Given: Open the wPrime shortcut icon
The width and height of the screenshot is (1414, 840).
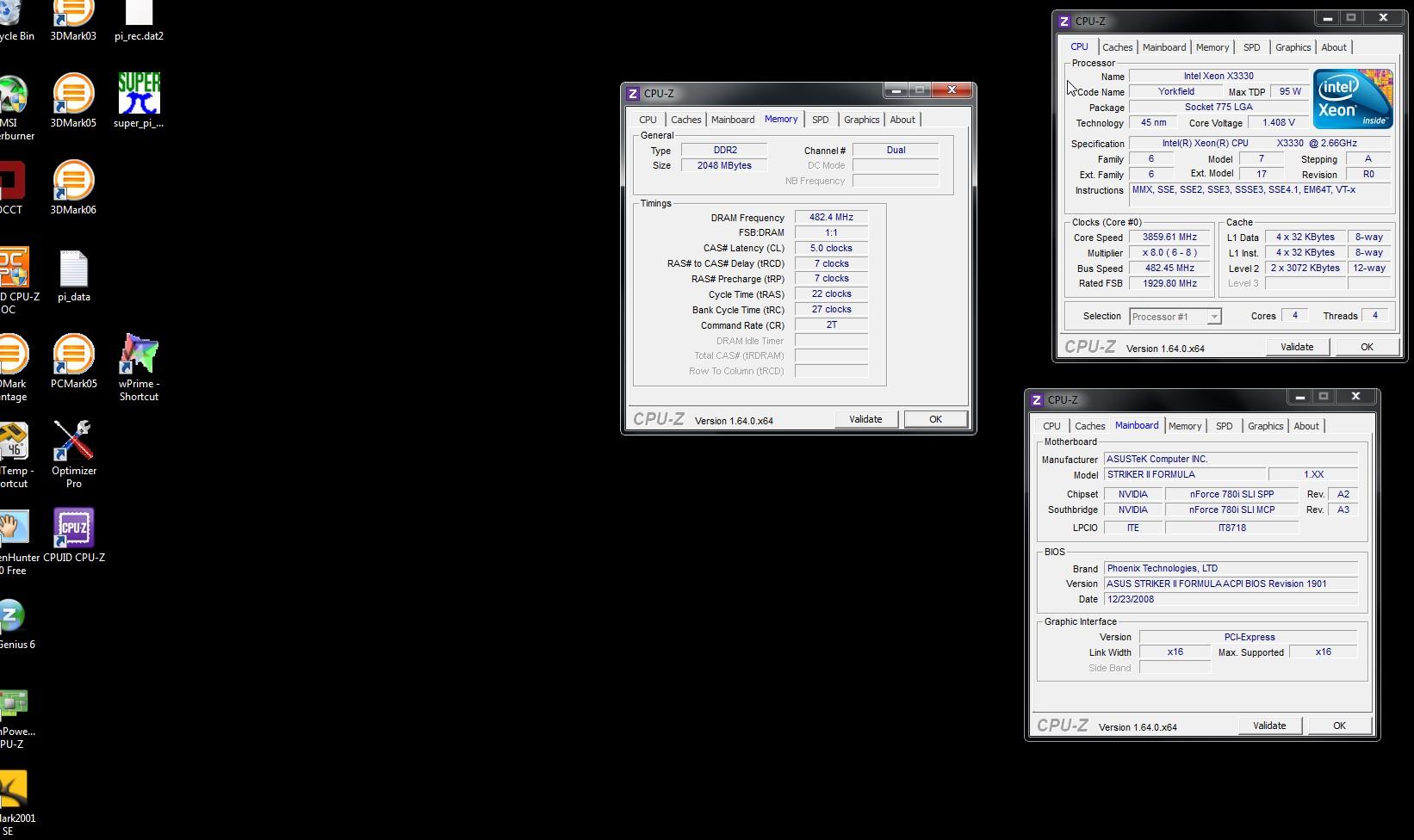Looking at the screenshot, I should [x=139, y=367].
